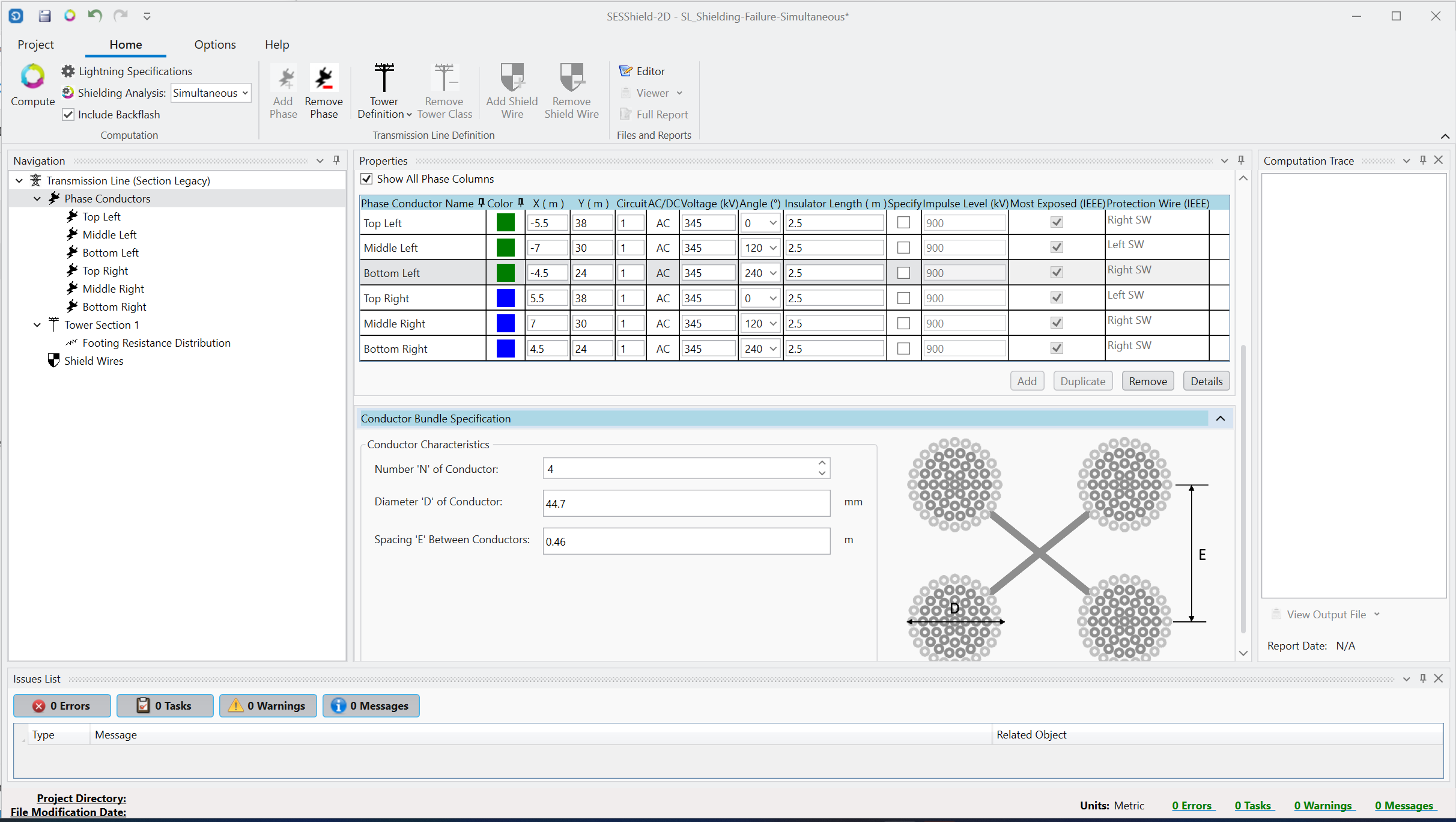This screenshot has height=822, width=1456.
Task: Click the Details button
Action: point(1206,381)
